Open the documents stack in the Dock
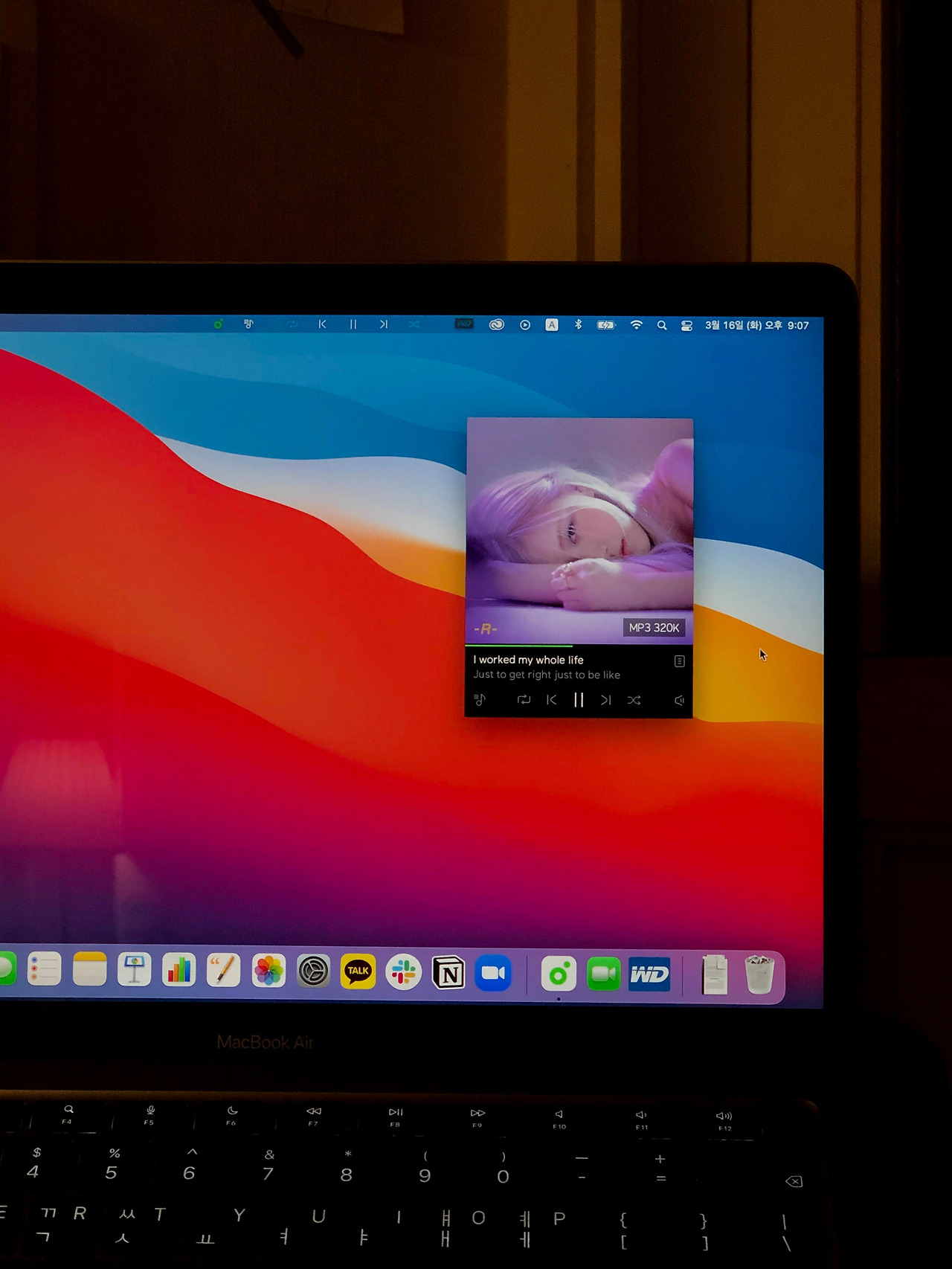 tap(715, 975)
